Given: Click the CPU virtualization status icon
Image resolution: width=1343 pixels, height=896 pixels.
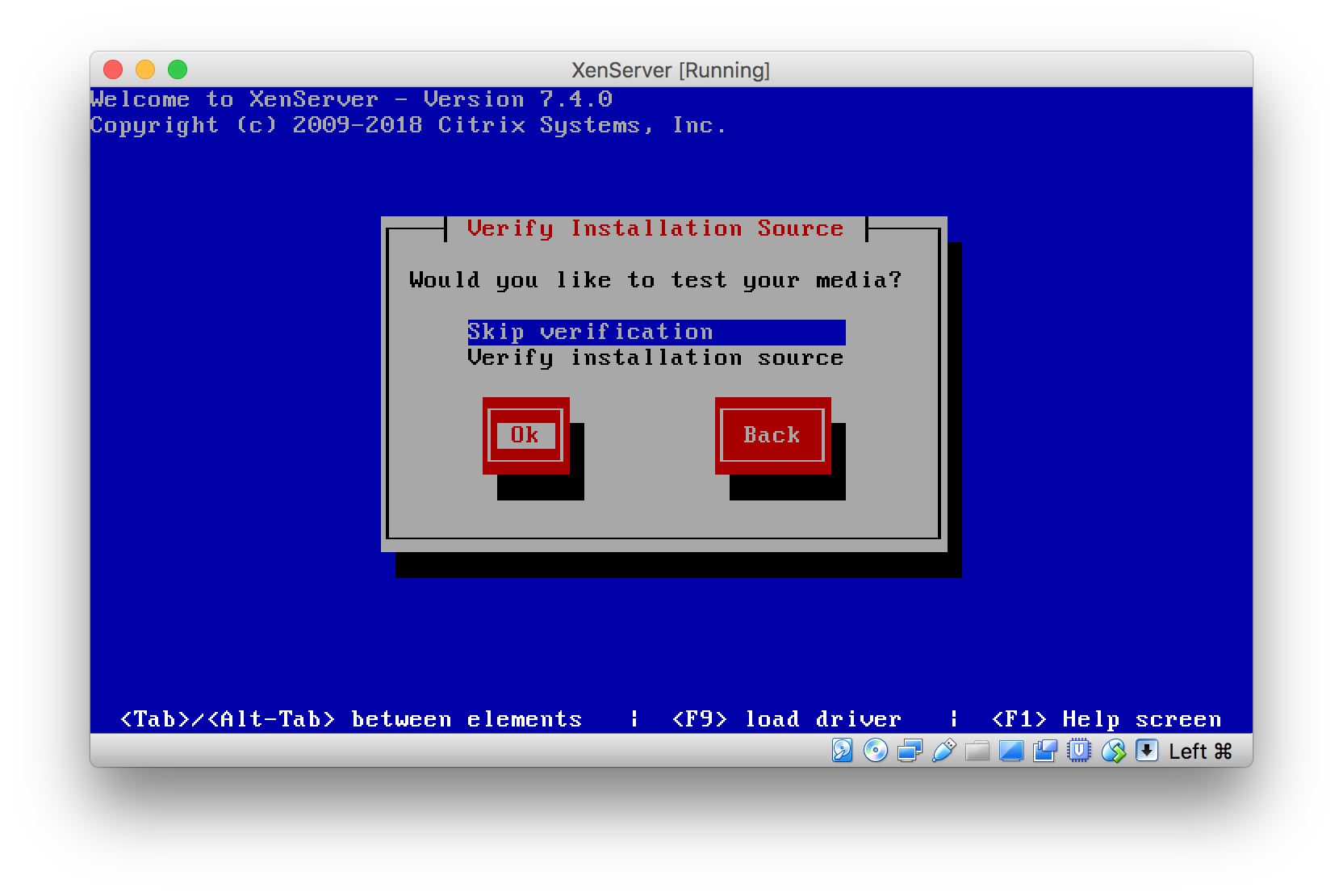Looking at the screenshot, I should pyautogui.click(x=1079, y=752).
